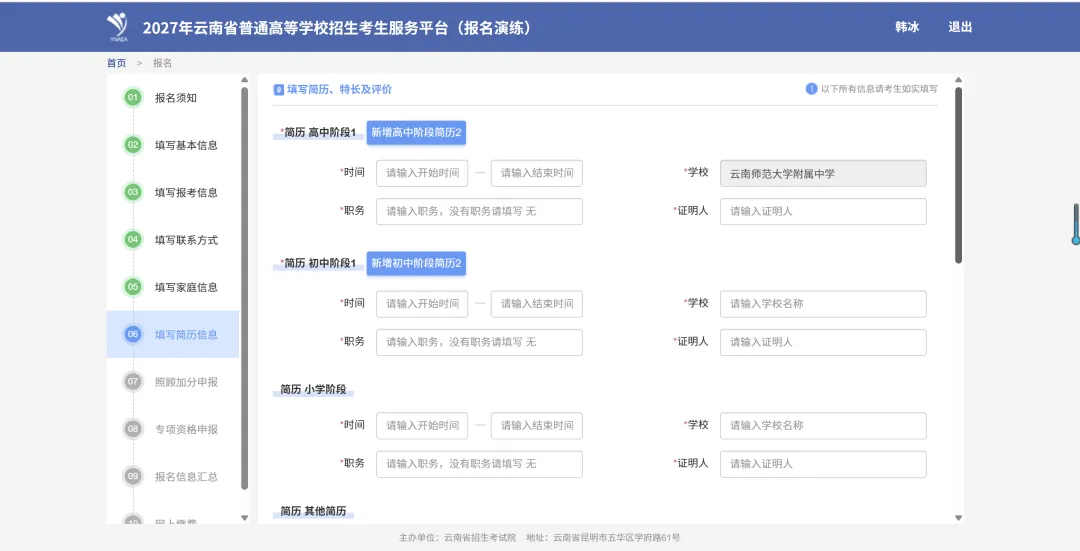
Task: Select step 07 circle icon
Action: (133, 381)
